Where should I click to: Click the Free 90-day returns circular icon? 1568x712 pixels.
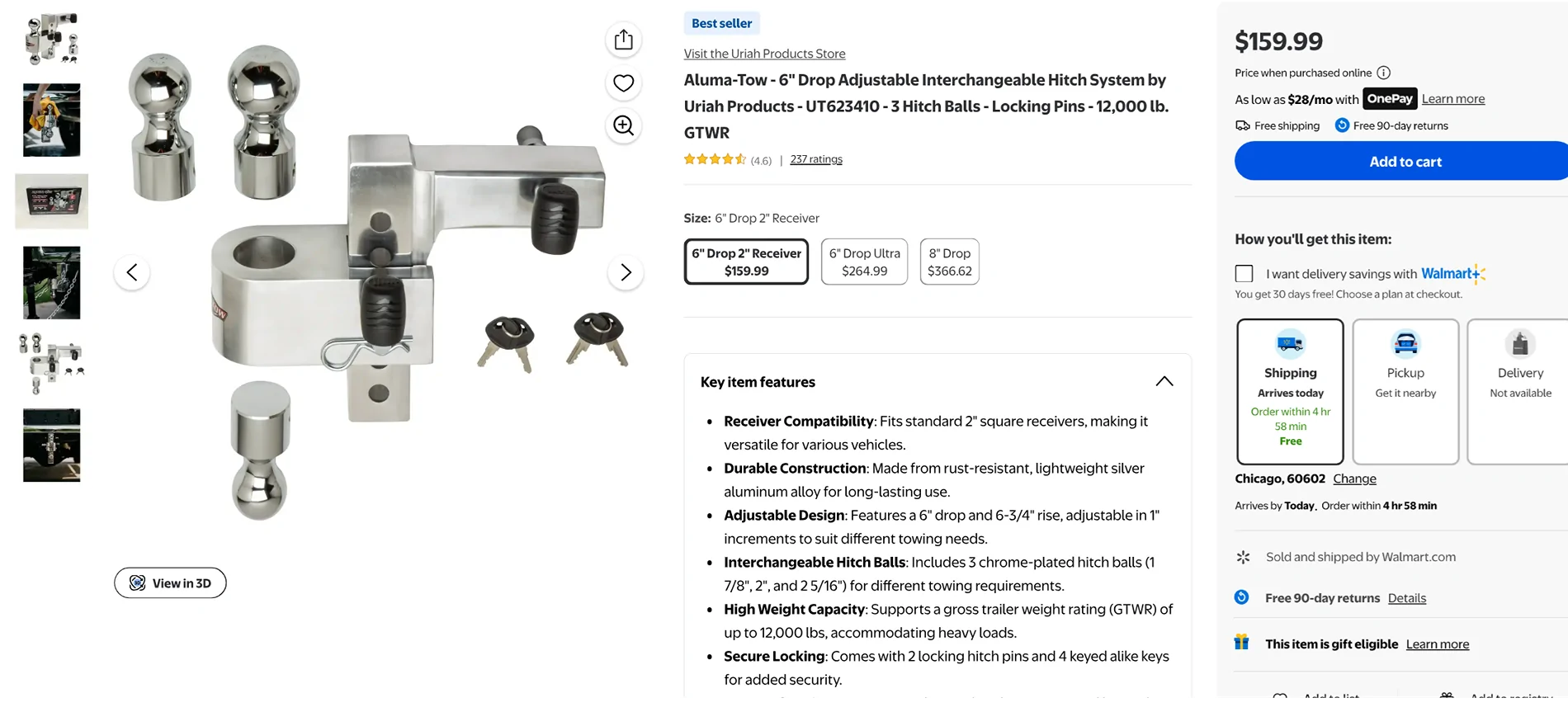pyautogui.click(x=1242, y=597)
